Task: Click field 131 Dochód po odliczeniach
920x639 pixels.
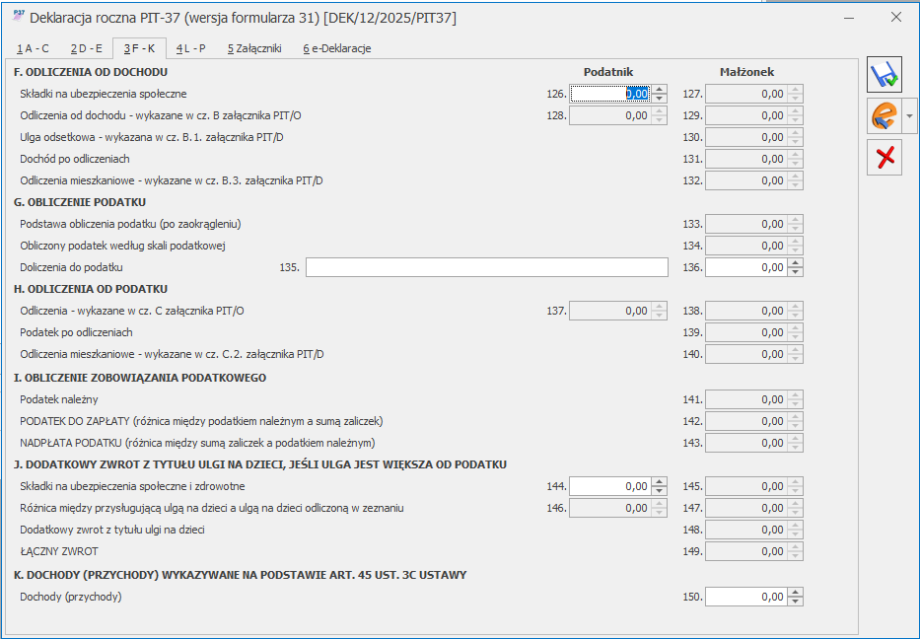Action: tap(754, 159)
